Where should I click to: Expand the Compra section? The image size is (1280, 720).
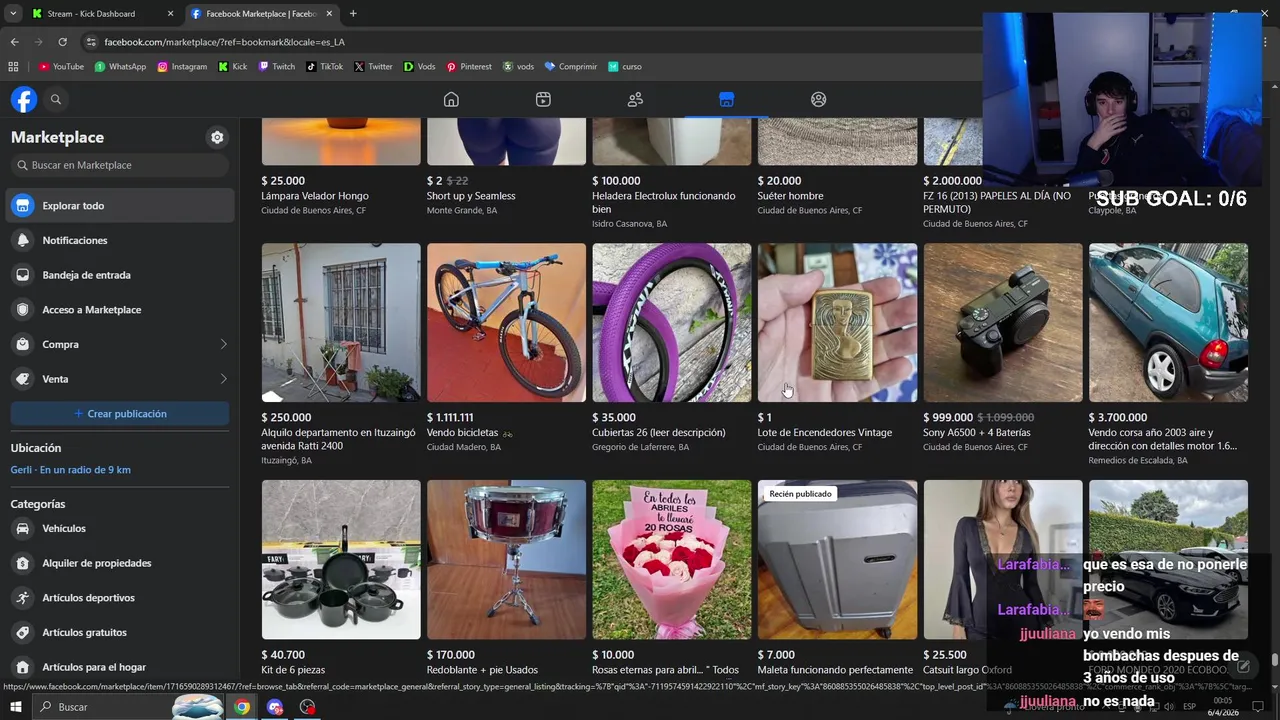coord(120,344)
